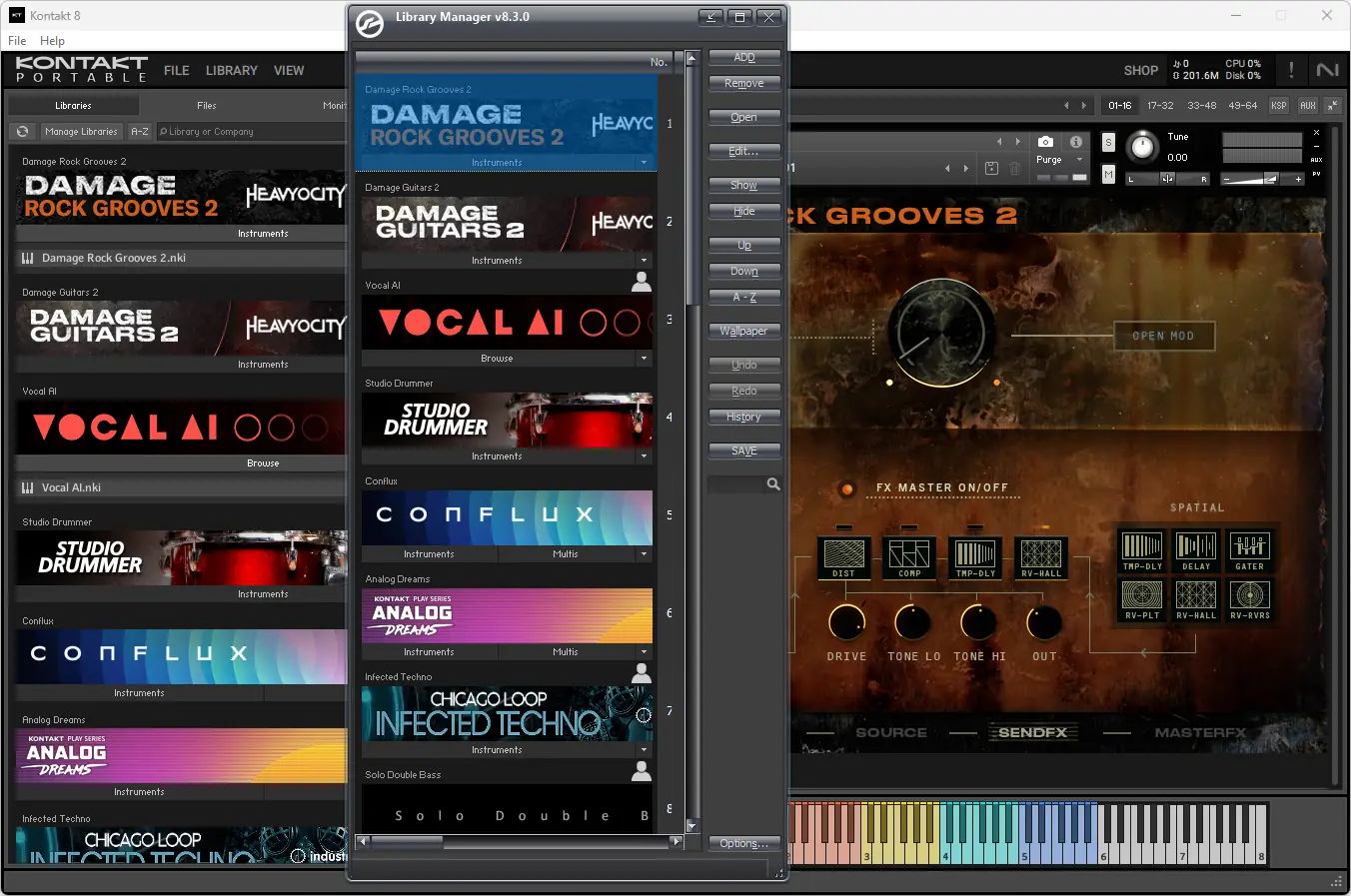This screenshot has height=896, width=1351.
Task: Click the instrument volume slider
Action: pyautogui.click(x=1262, y=180)
